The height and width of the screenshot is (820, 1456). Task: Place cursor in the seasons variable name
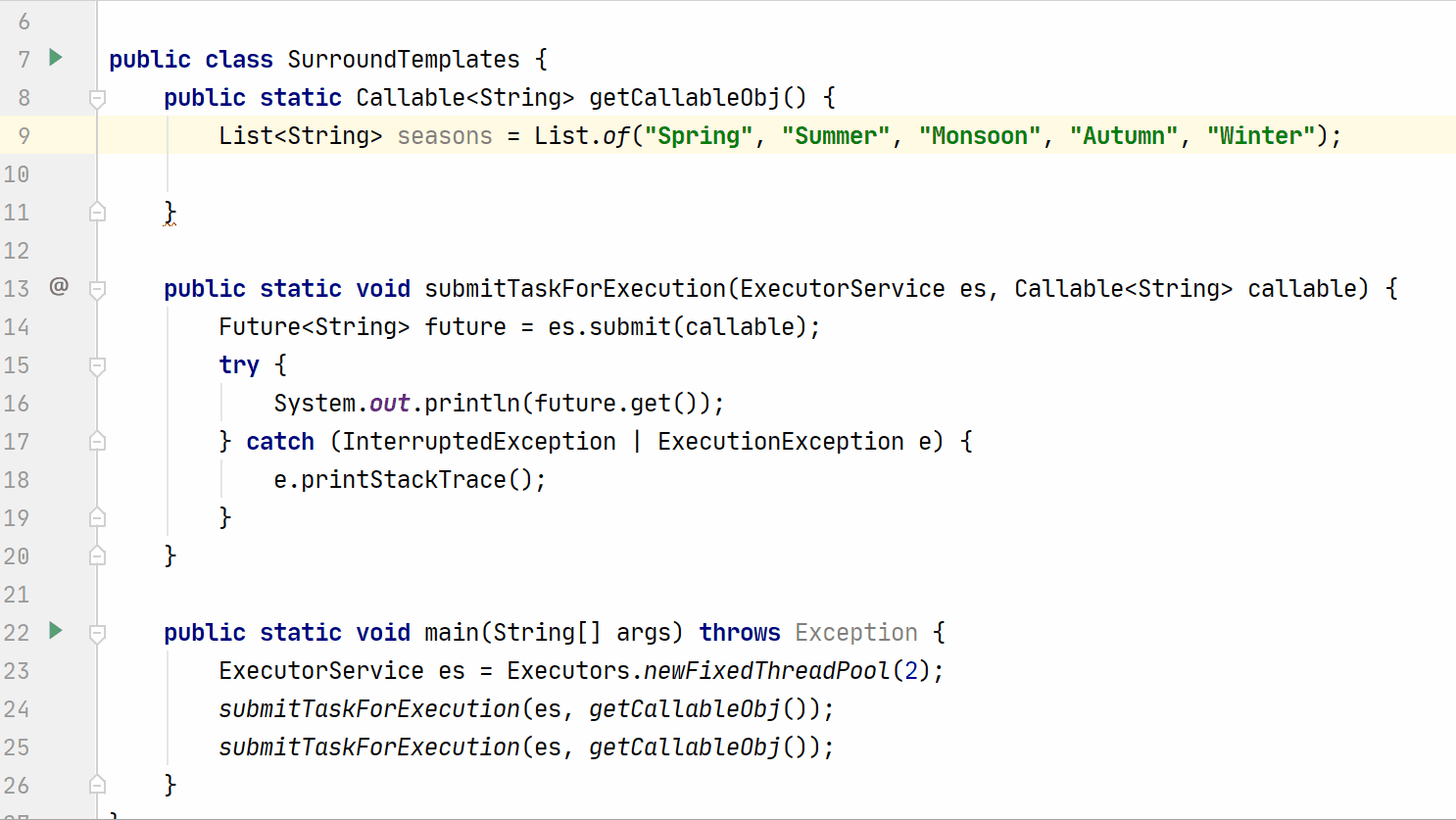[444, 135]
